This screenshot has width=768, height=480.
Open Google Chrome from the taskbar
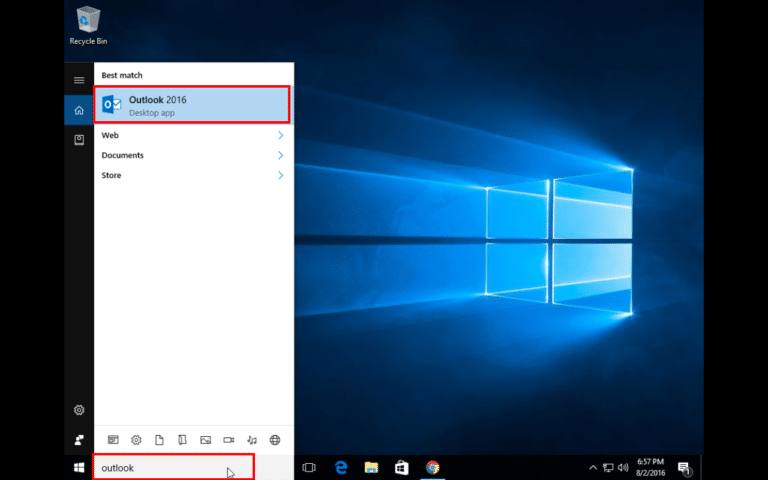point(432,468)
